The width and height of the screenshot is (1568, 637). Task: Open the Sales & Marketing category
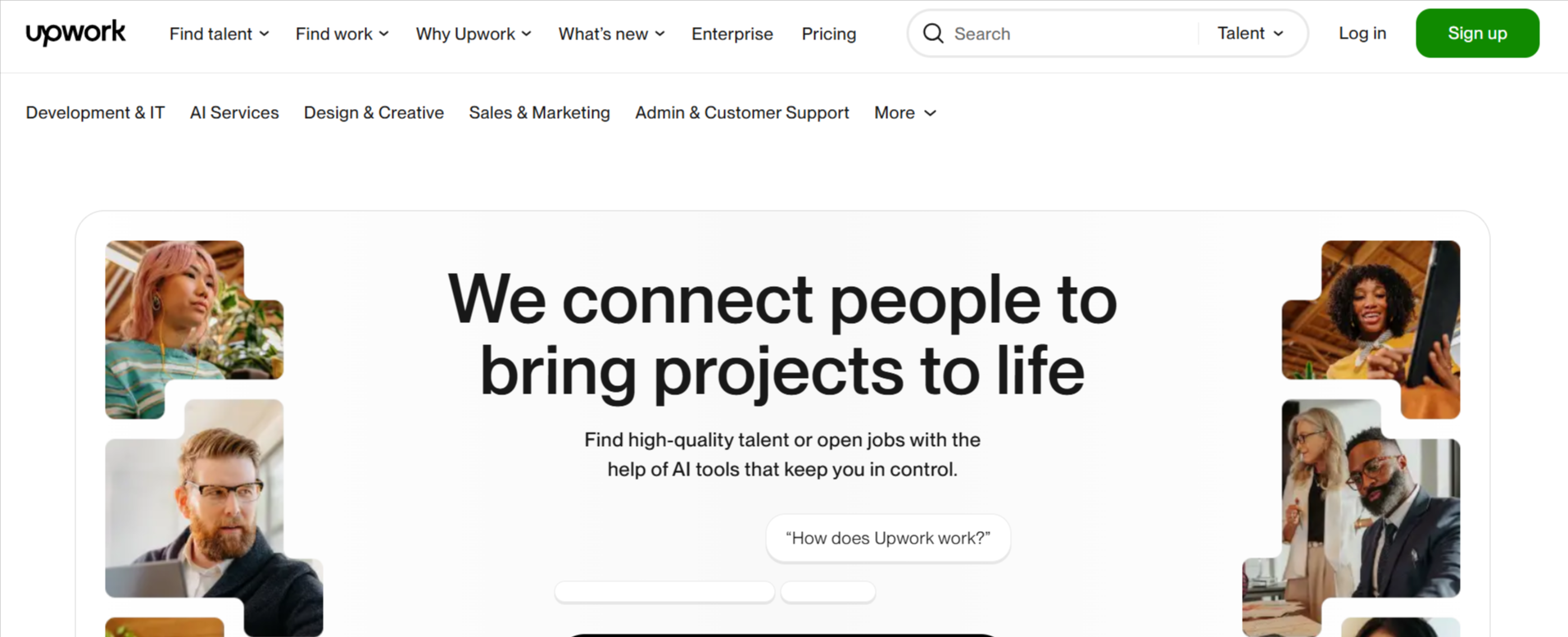[x=539, y=112]
